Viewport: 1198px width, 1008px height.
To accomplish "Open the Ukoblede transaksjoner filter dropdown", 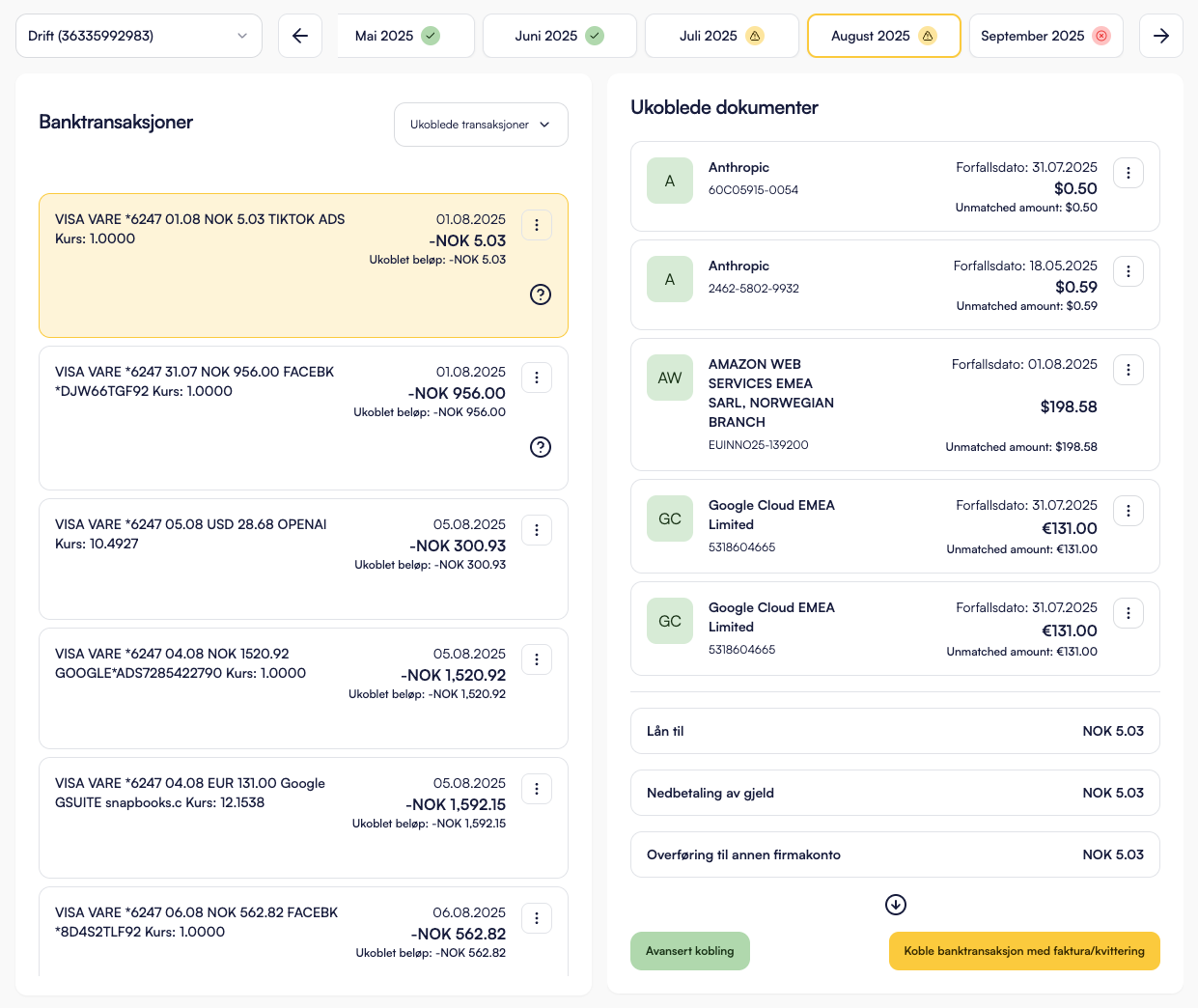I will [x=481, y=125].
